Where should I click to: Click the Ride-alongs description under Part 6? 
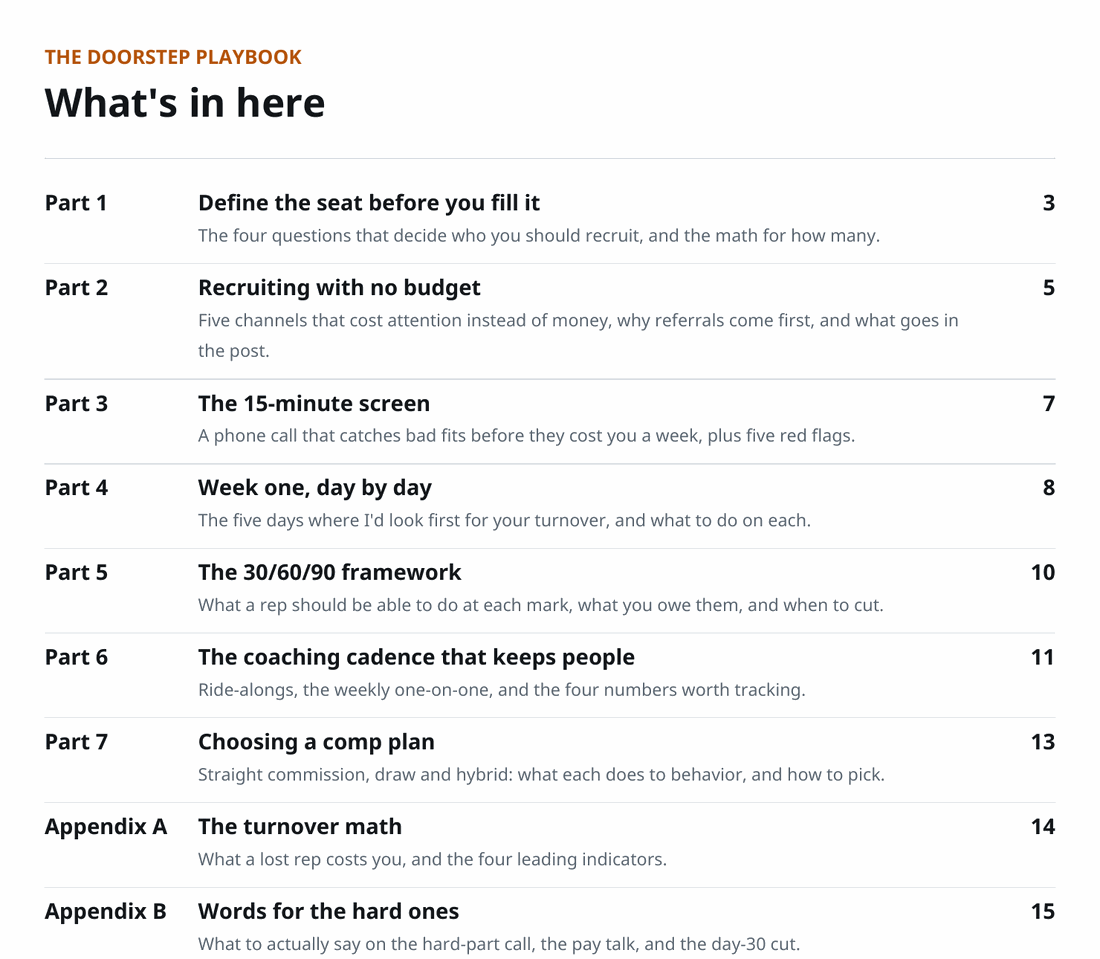click(x=502, y=690)
